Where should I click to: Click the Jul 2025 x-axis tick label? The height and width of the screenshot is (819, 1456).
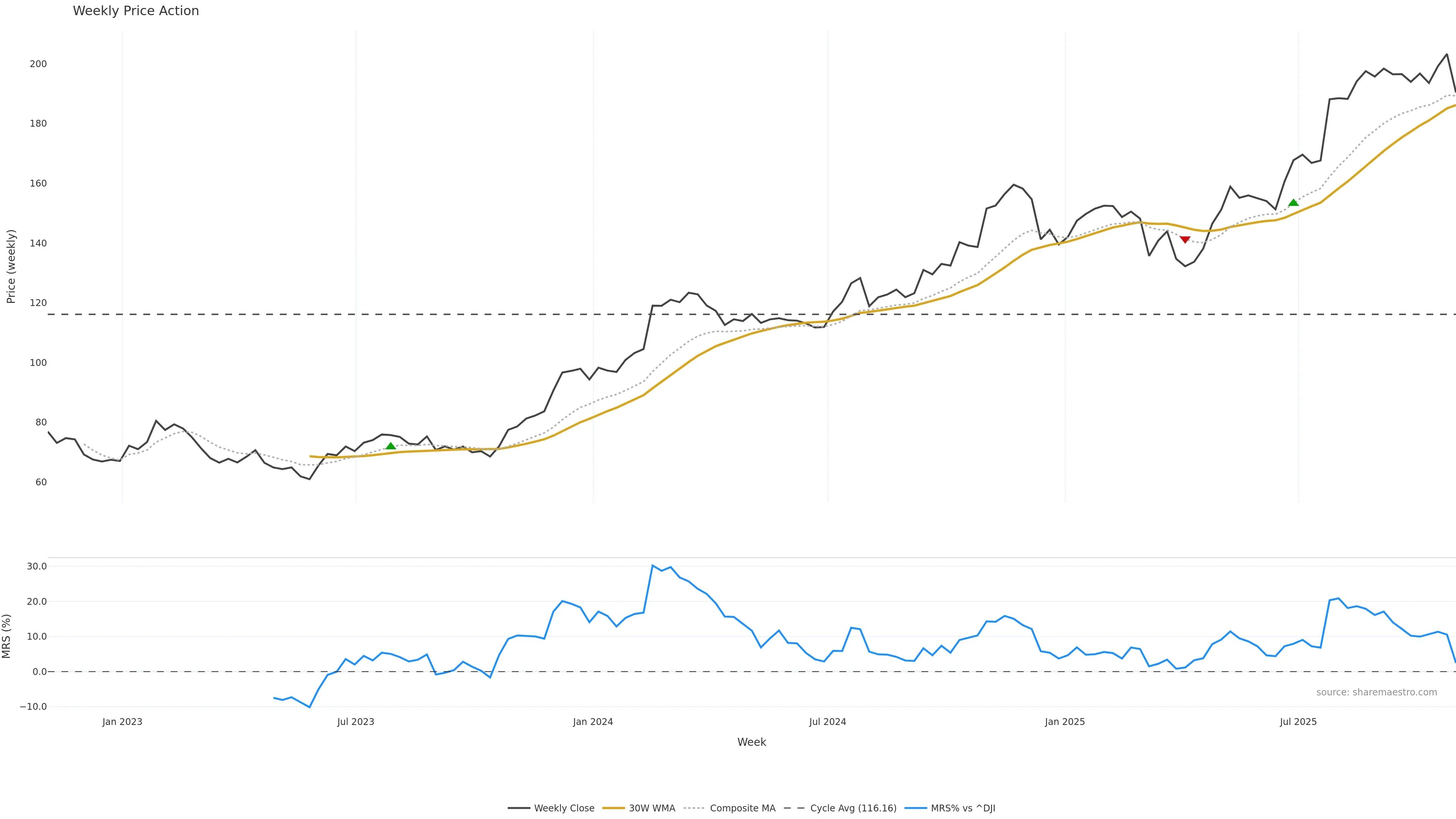tap(1298, 722)
